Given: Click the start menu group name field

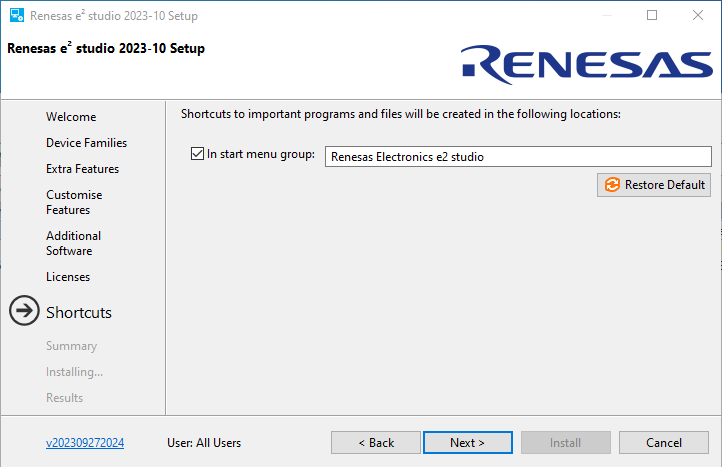Looking at the screenshot, I should pyautogui.click(x=517, y=156).
